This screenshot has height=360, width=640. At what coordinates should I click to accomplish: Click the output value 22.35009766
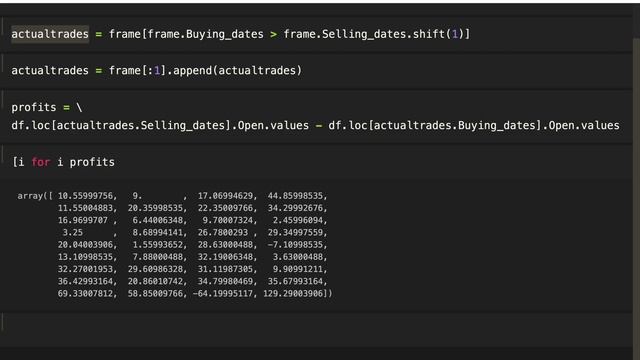(225, 208)
